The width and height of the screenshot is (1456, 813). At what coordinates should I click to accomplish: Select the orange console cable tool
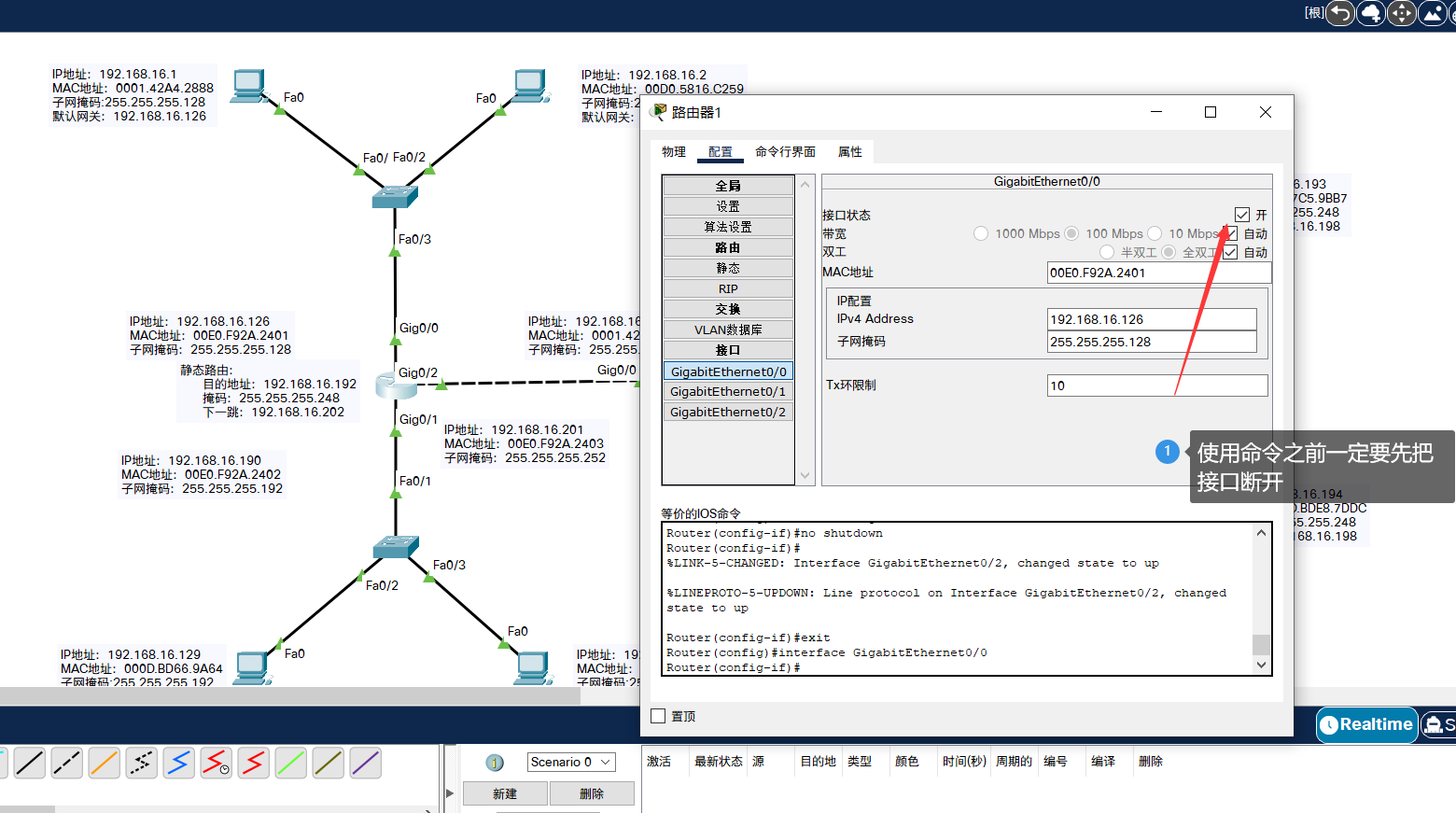tap(104, 763)
